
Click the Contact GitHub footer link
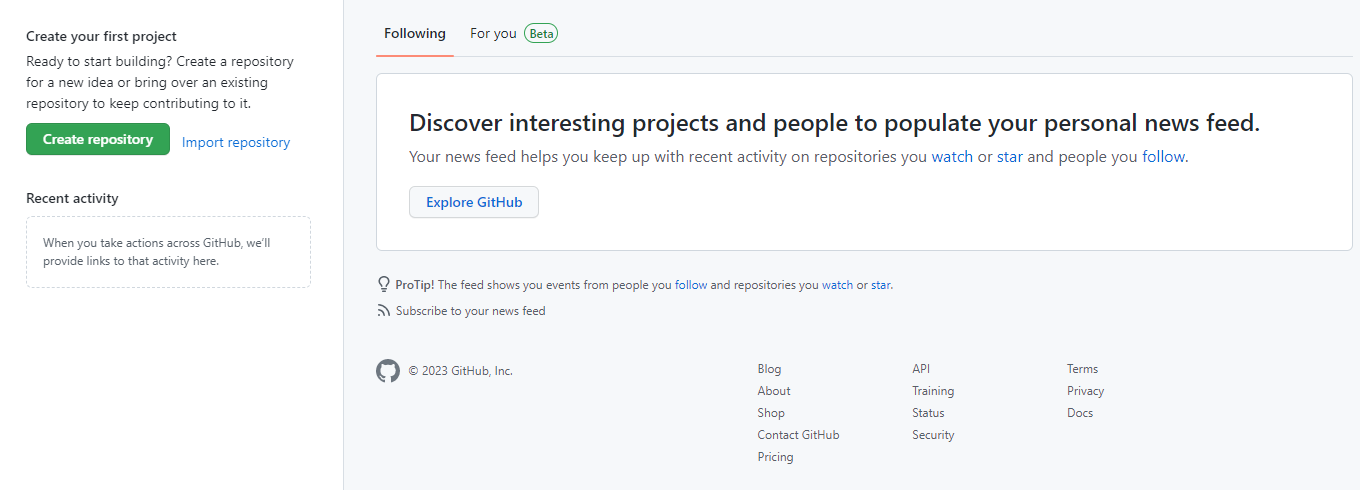point(798,435)
